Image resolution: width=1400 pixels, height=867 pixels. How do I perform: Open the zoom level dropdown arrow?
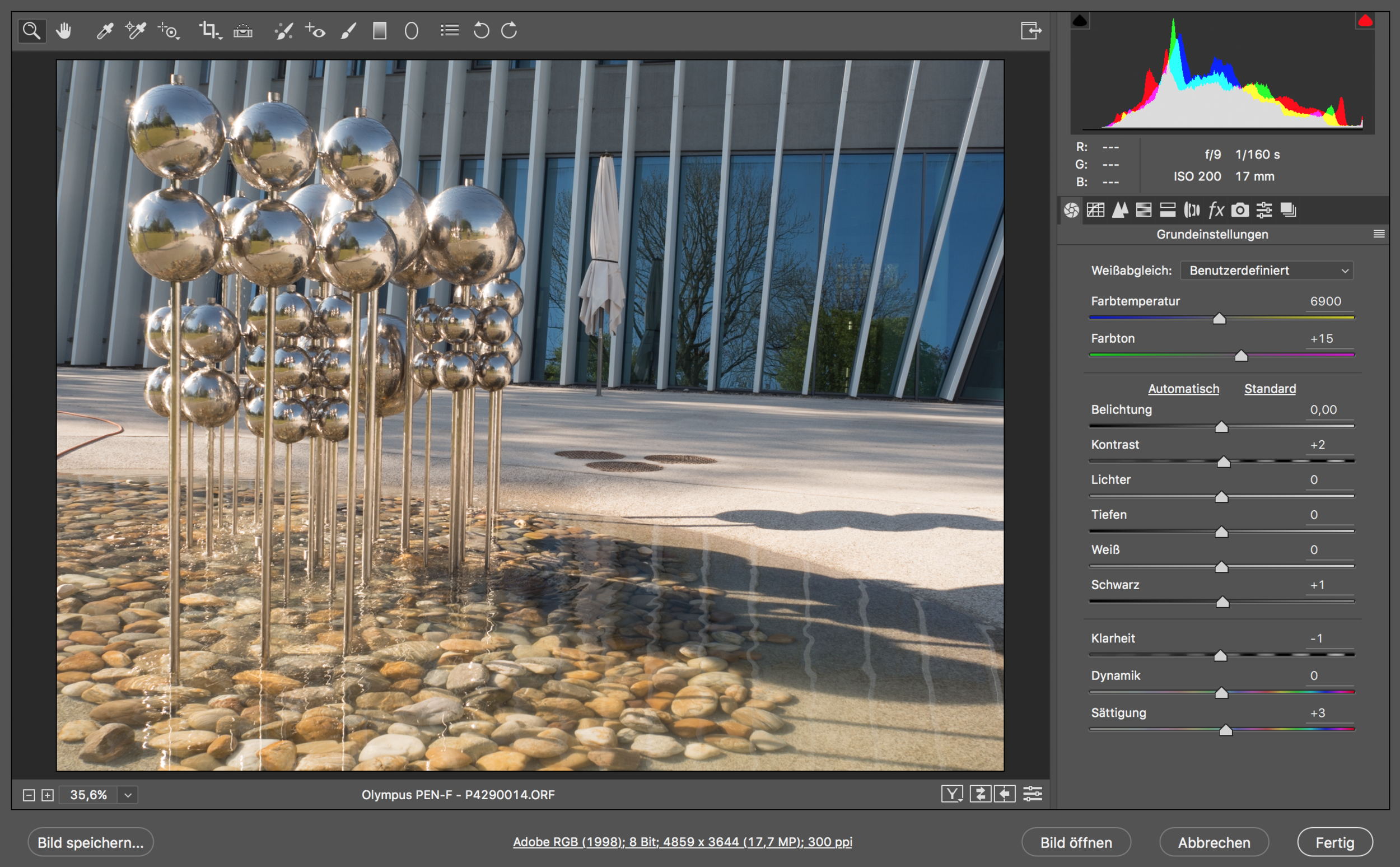pos(128,795)
